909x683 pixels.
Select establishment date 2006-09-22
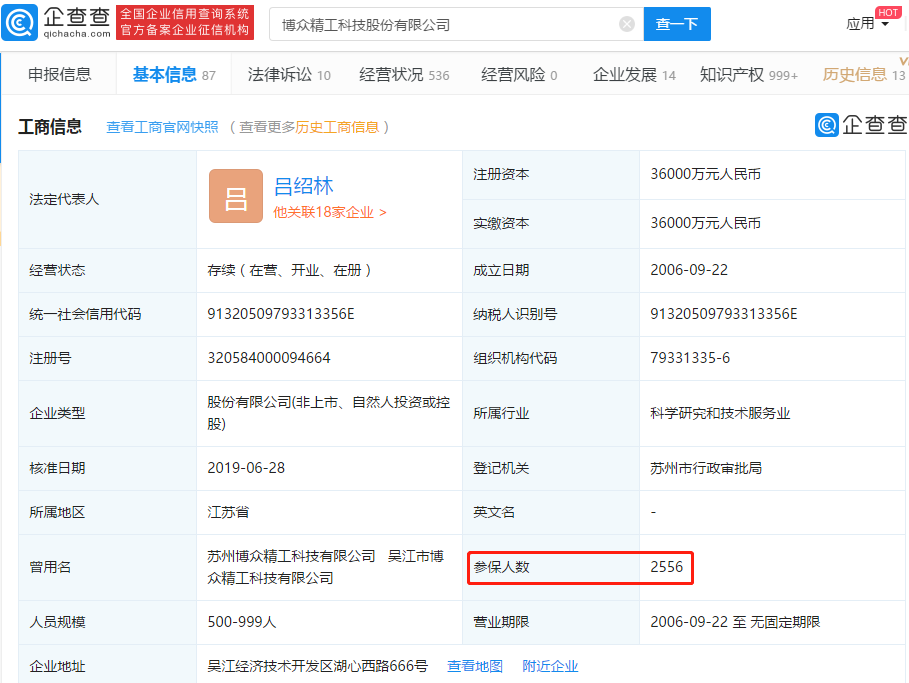pyautogui.click(x=689, y=270)
